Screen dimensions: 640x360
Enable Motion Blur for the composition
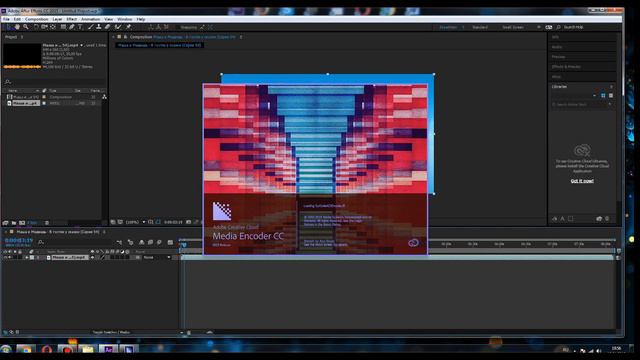pos(159,242)
